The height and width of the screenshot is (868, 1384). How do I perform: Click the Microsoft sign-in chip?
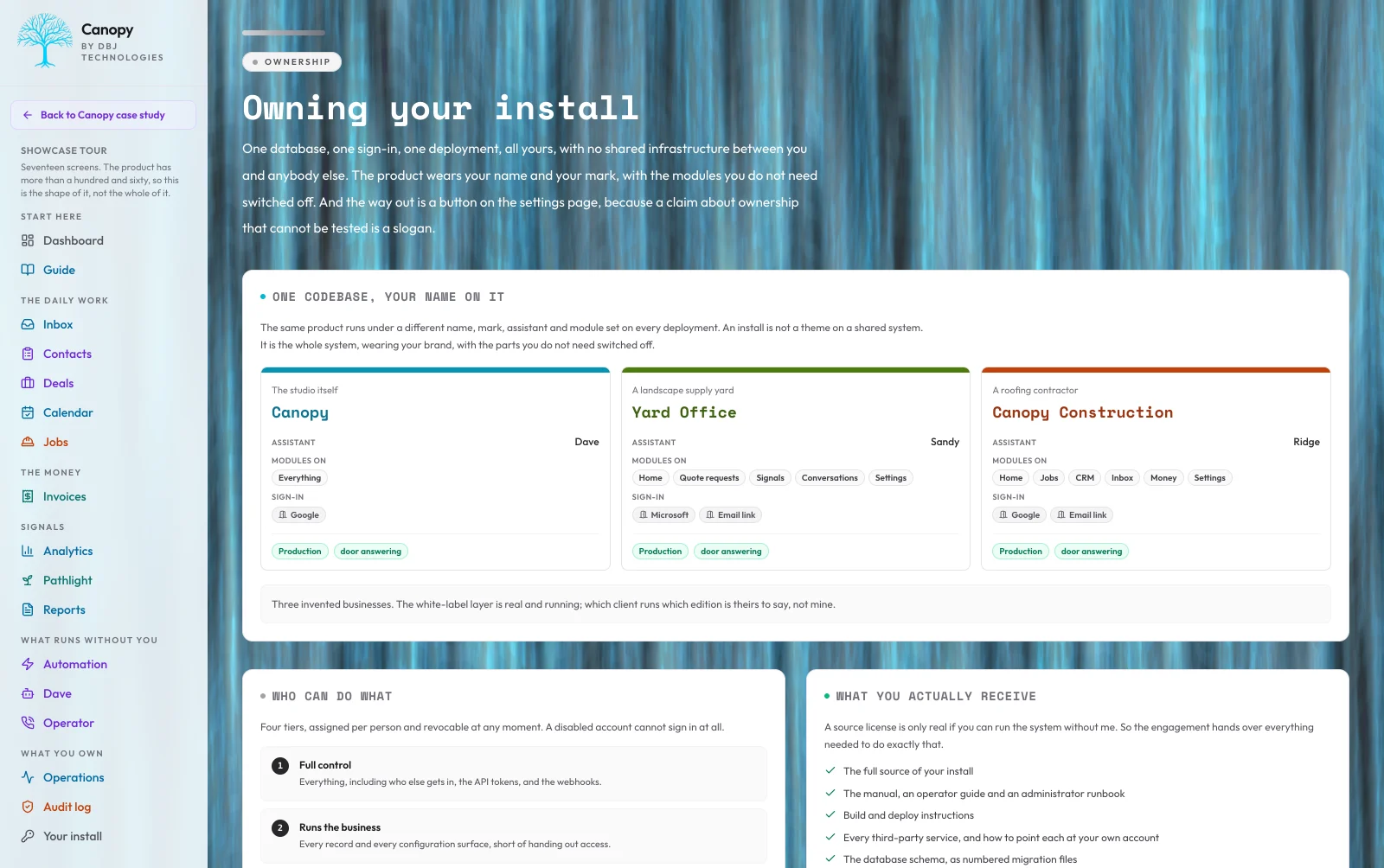663,515
